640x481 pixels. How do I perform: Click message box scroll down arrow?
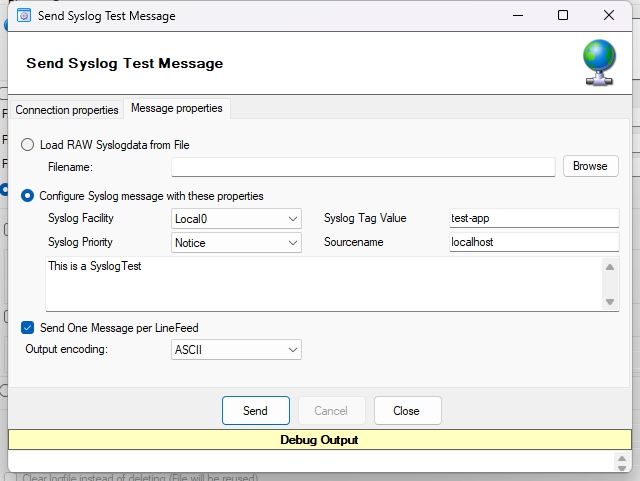coord(610,302)
